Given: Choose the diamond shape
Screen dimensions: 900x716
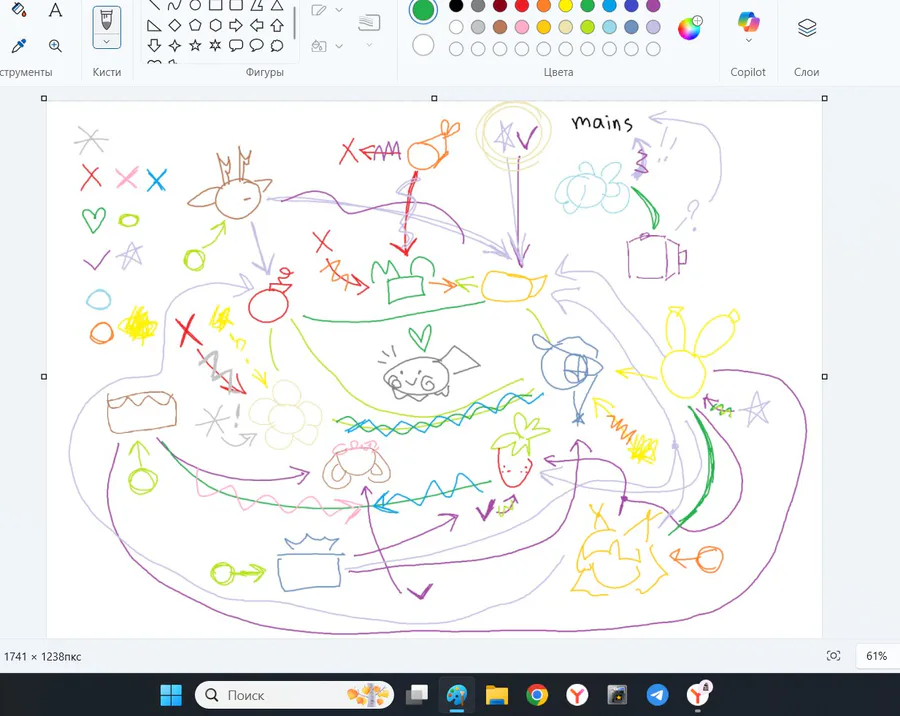Looking at the screenshot, I should tap(174, 25).
